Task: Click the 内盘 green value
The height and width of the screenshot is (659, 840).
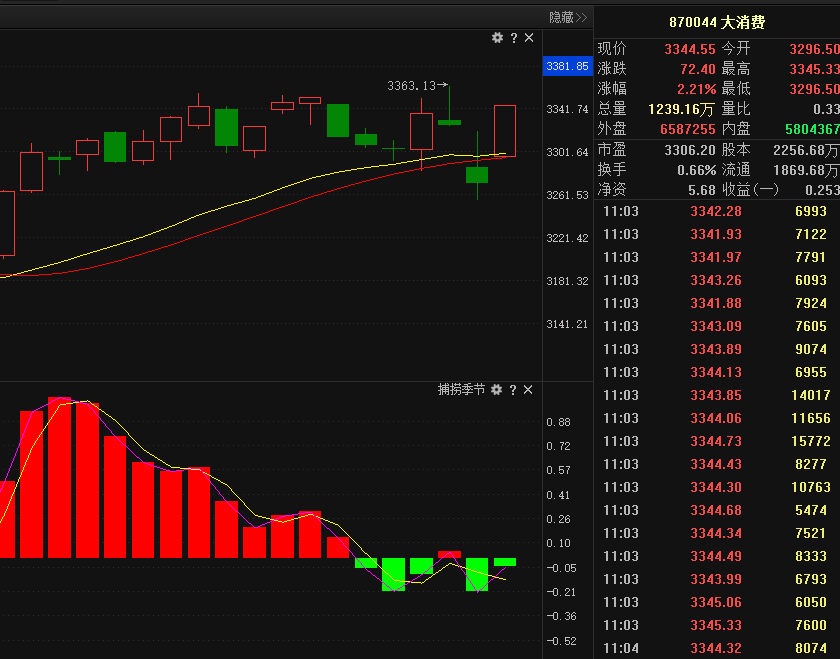Action: pos(812,129)
